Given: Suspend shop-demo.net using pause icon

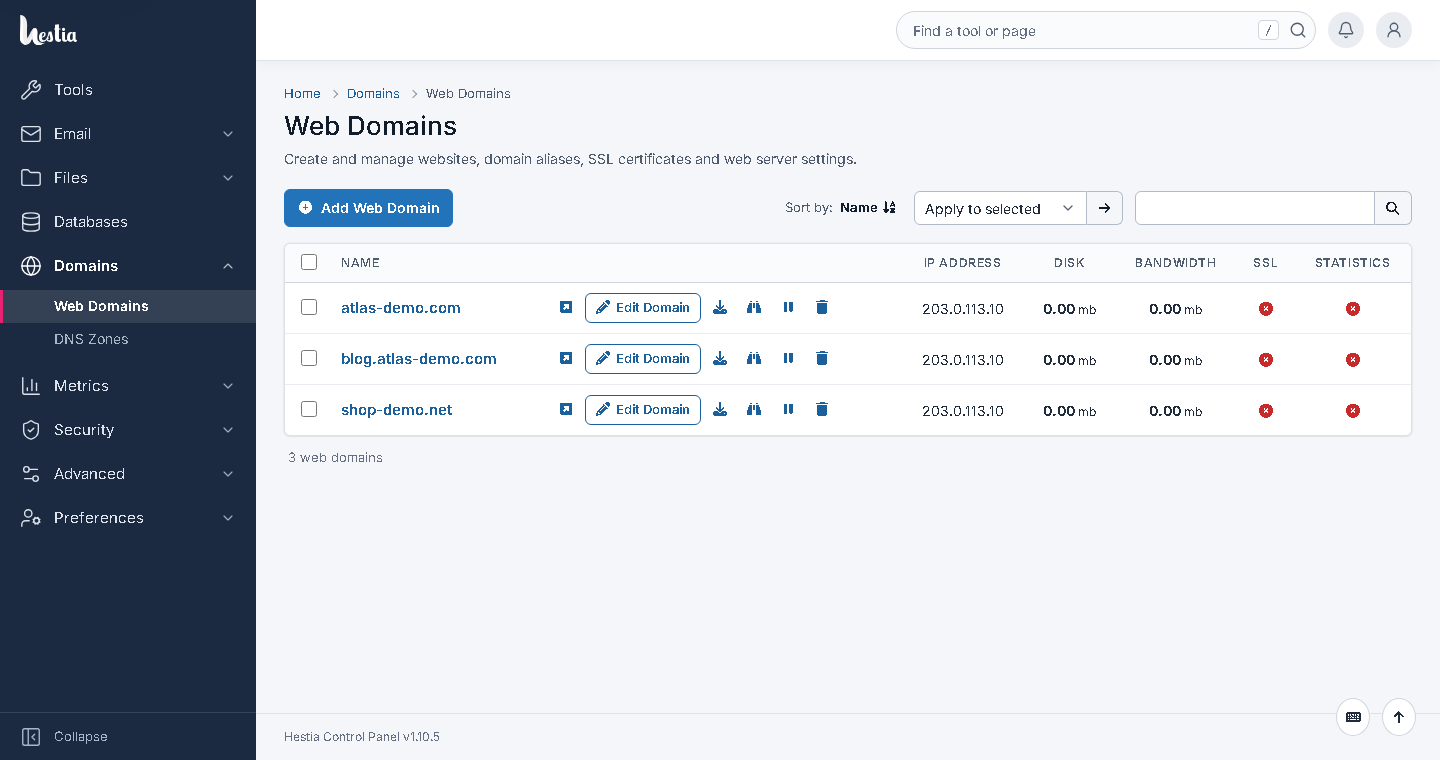Looking at the screenshot, I should pyautogui.click(x=788, y=410).
